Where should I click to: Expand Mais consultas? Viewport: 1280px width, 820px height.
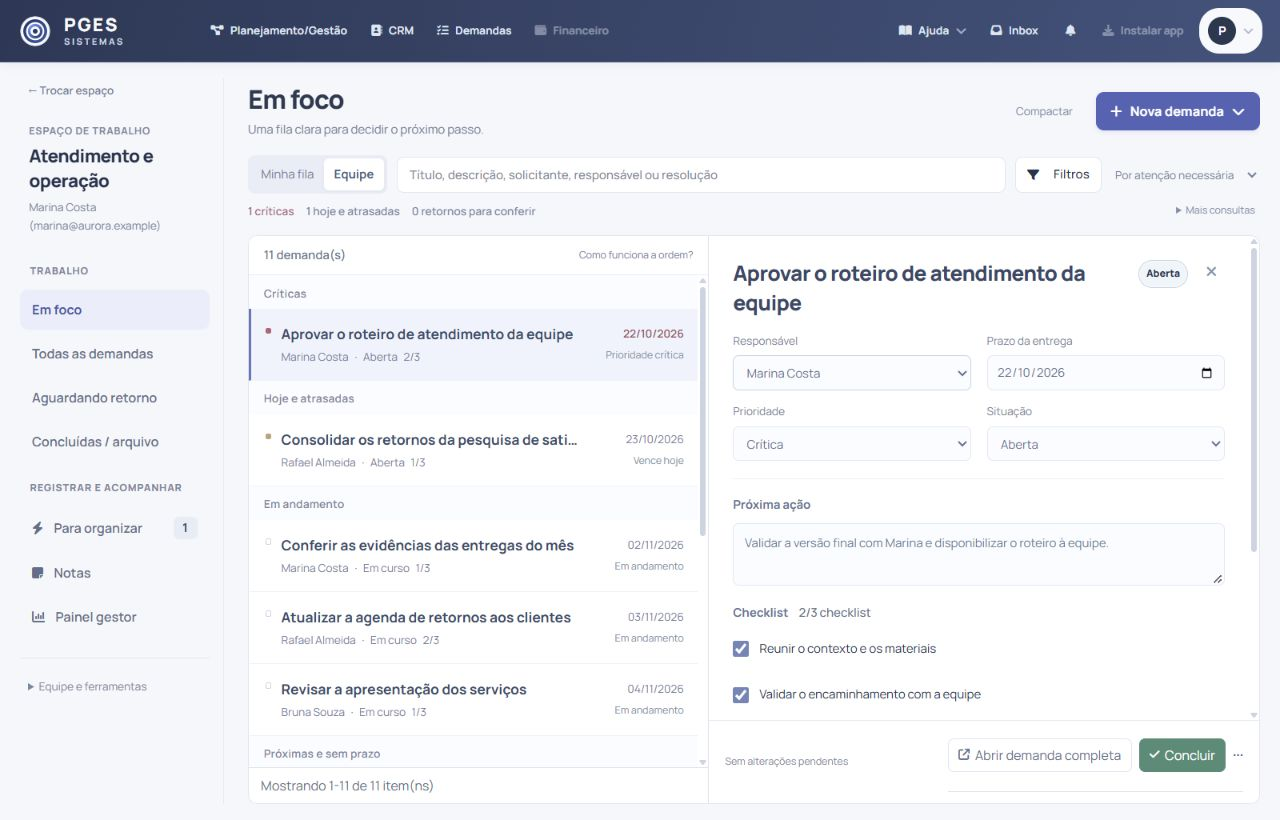pyautogui.click(x=1215, y=211)
